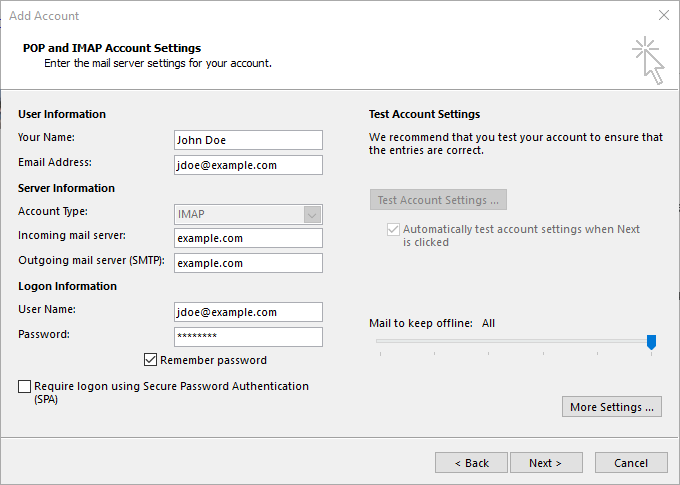Go to the Next step
680x485 pixels.
click(x=546, y=463)
